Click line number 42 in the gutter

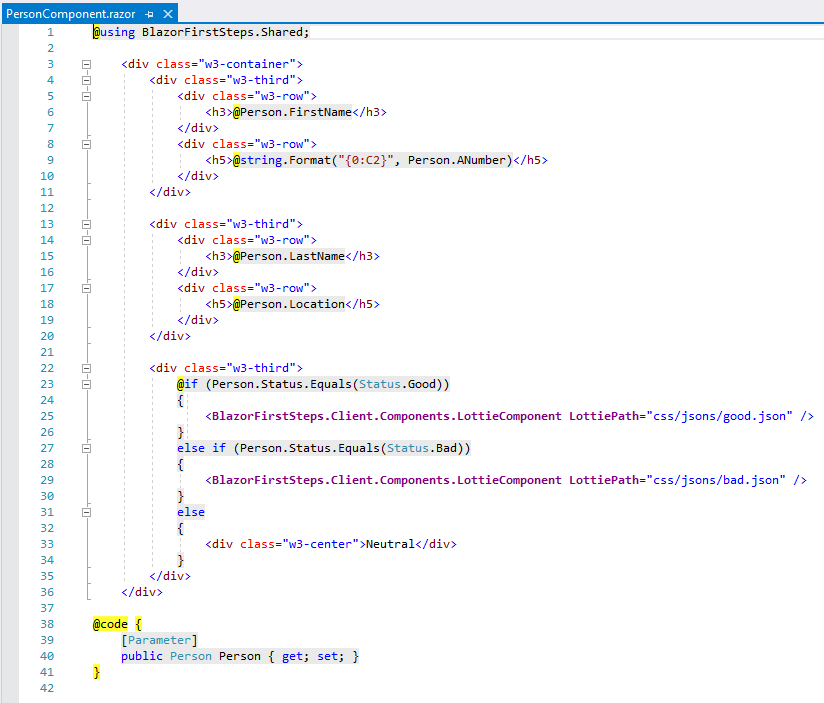(x=47, y=688)
